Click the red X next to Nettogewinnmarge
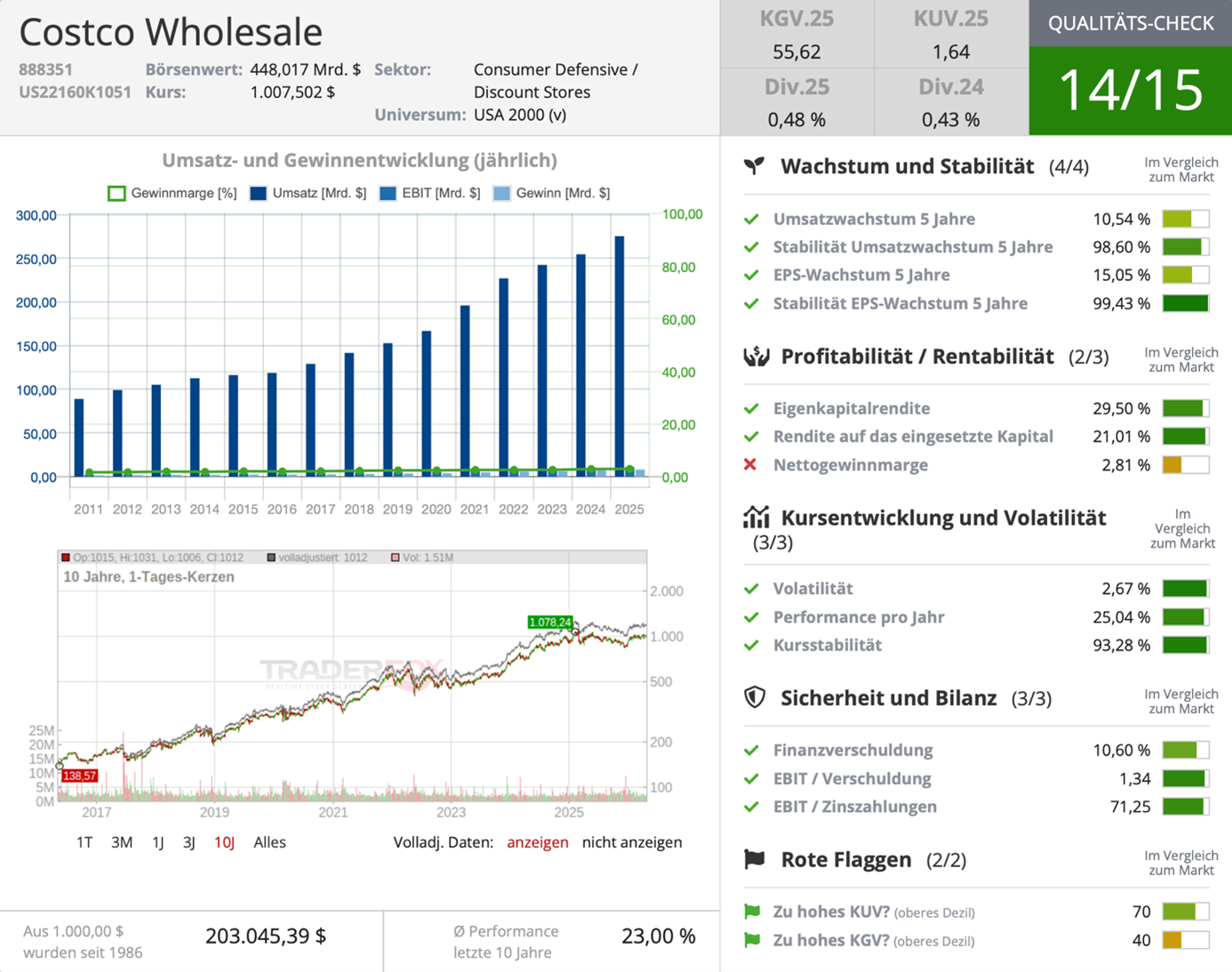 [x=751, y=464]
